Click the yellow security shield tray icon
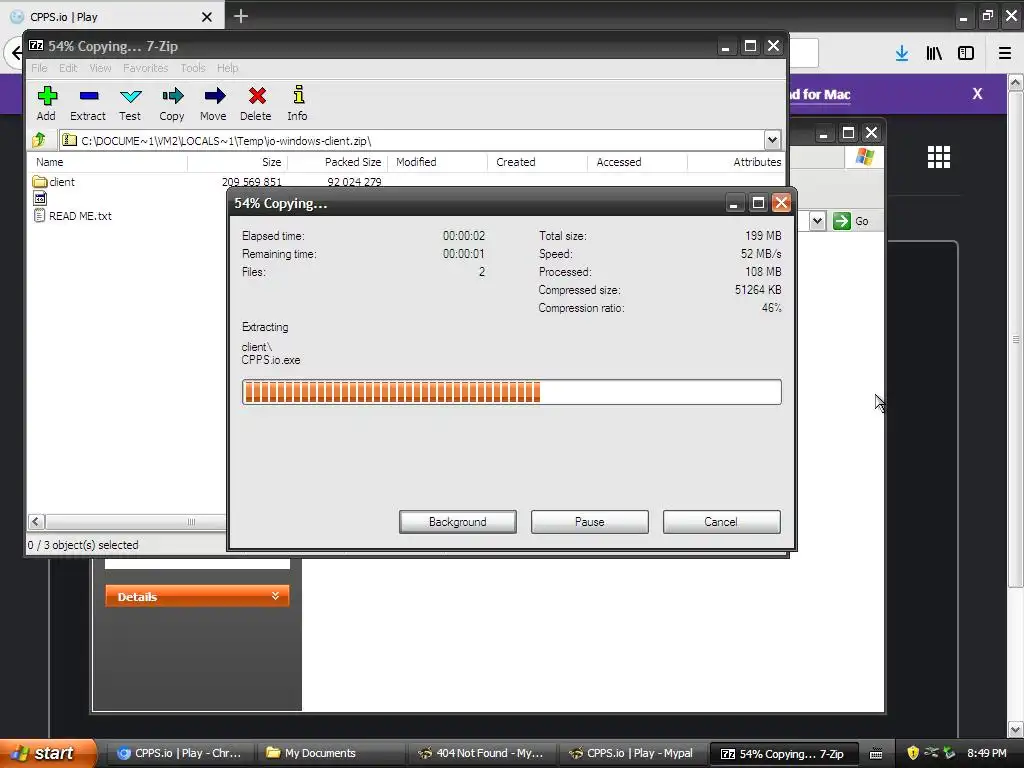Viewport: 1024px width, 768px height. point(913,753)
